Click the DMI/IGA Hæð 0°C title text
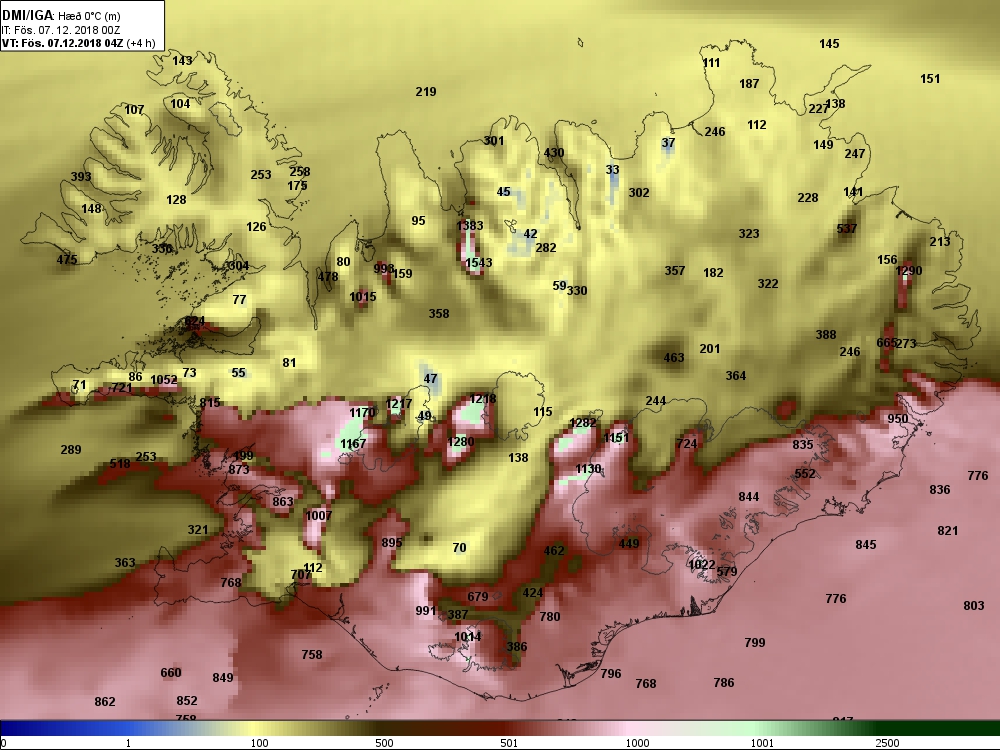Viewport: 1000px width, 750px height. click(61, 15)
